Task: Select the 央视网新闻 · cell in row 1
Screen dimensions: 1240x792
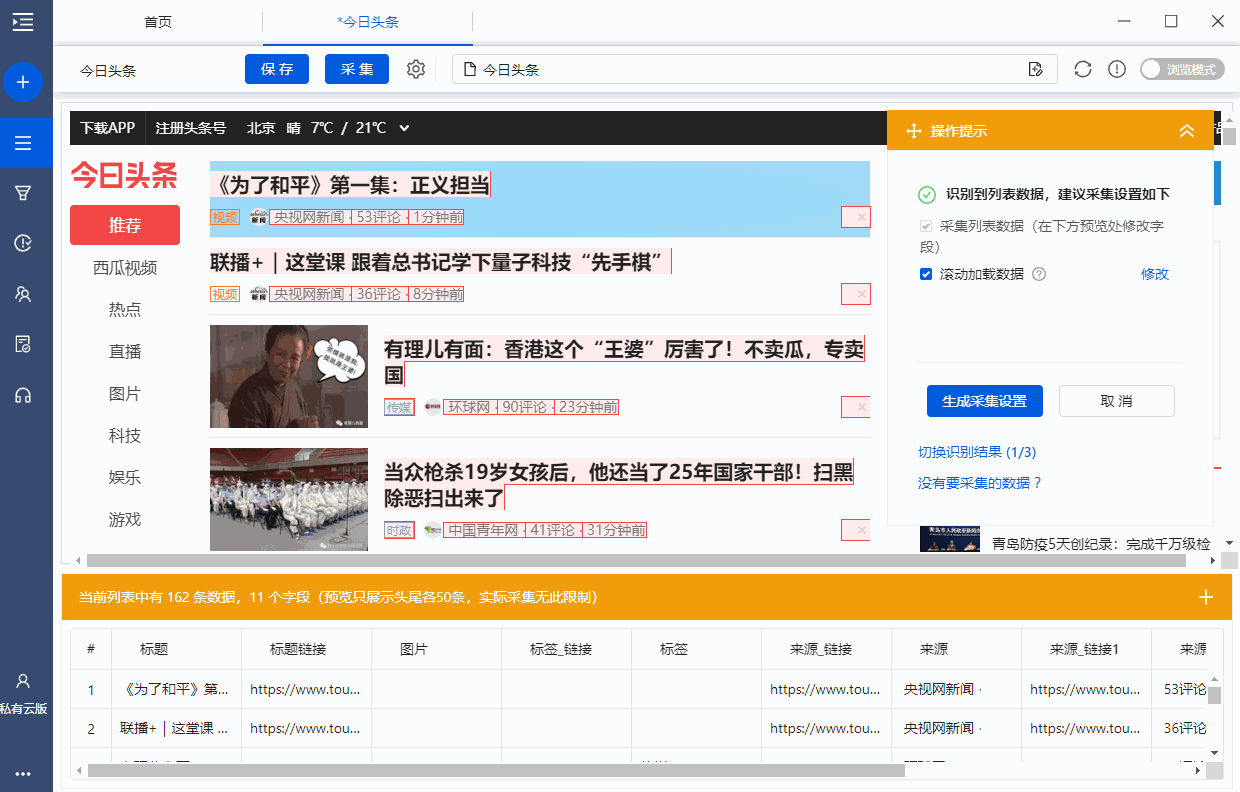Action: point(956,689)
